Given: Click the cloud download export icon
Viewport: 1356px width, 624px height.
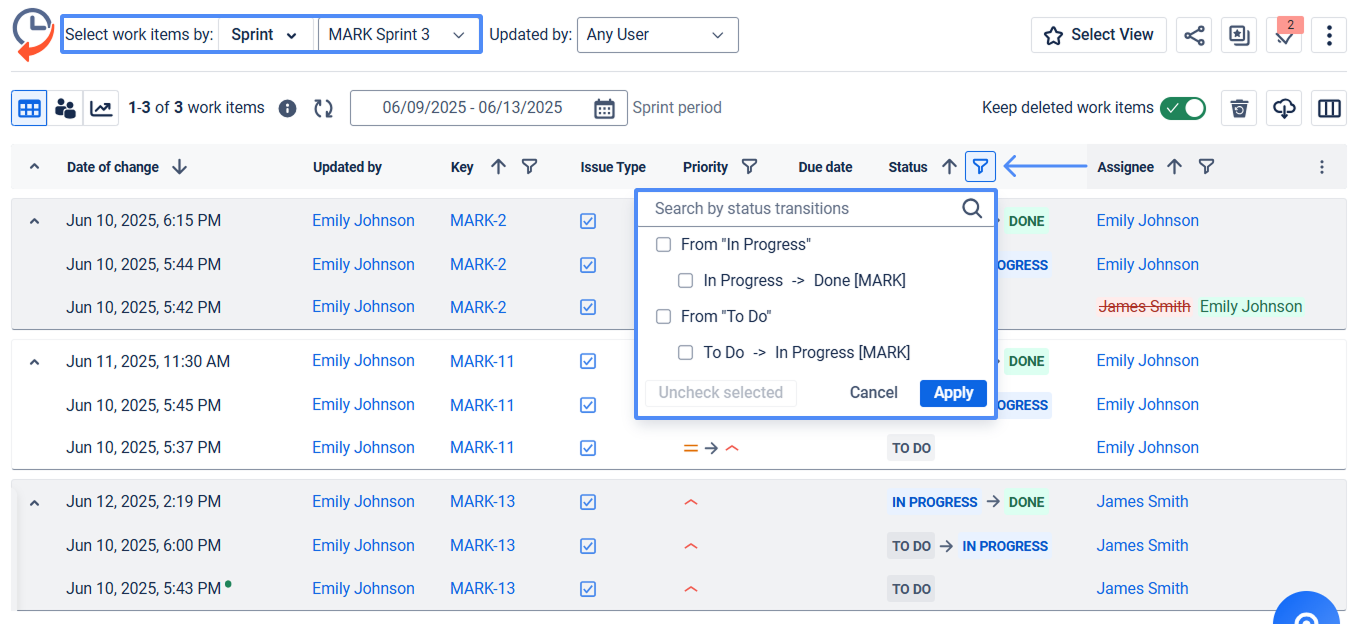Looking at the screenshot, I should 1284,108.
